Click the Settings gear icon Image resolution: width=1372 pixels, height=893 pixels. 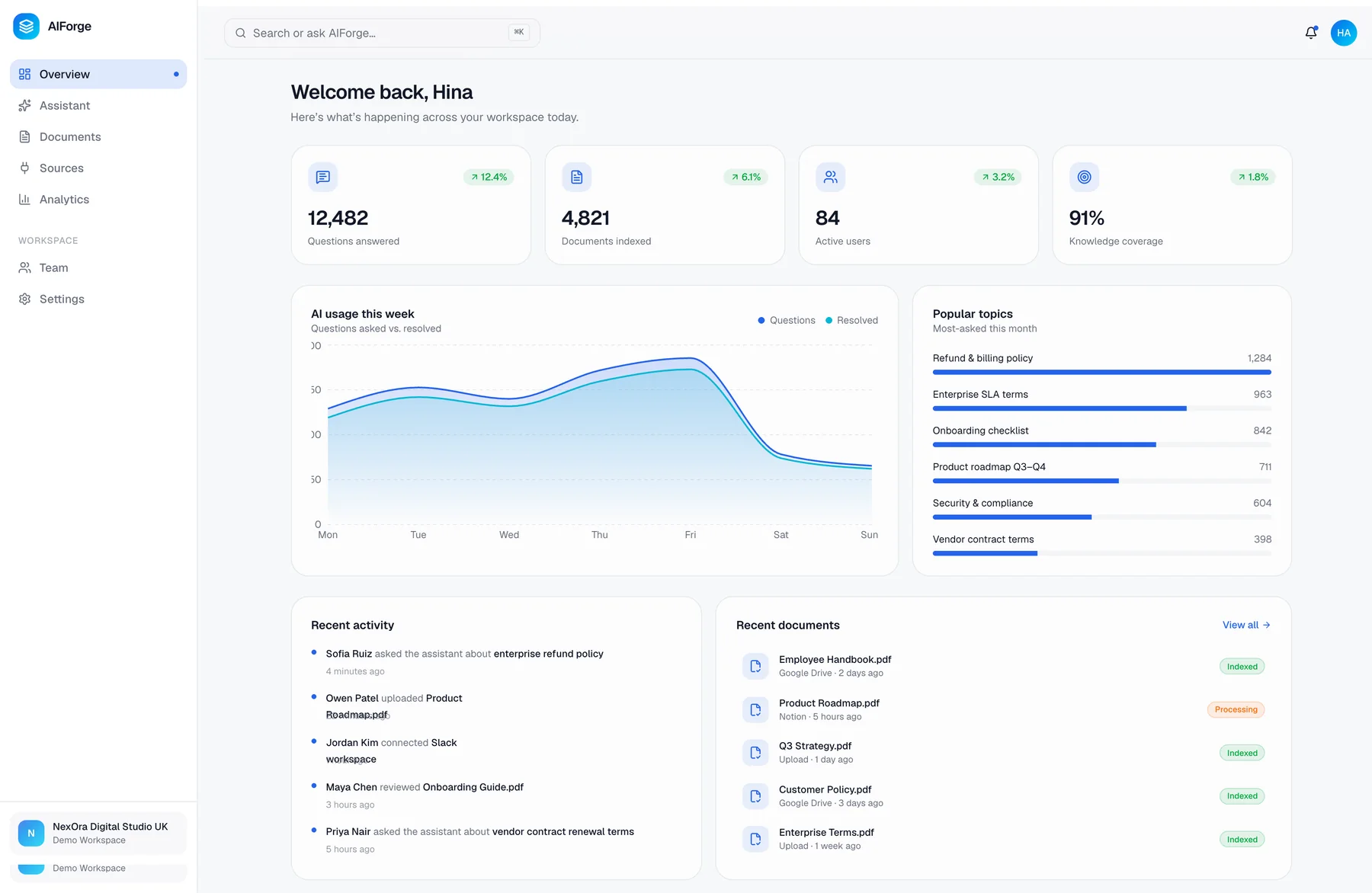pos(25,299)
